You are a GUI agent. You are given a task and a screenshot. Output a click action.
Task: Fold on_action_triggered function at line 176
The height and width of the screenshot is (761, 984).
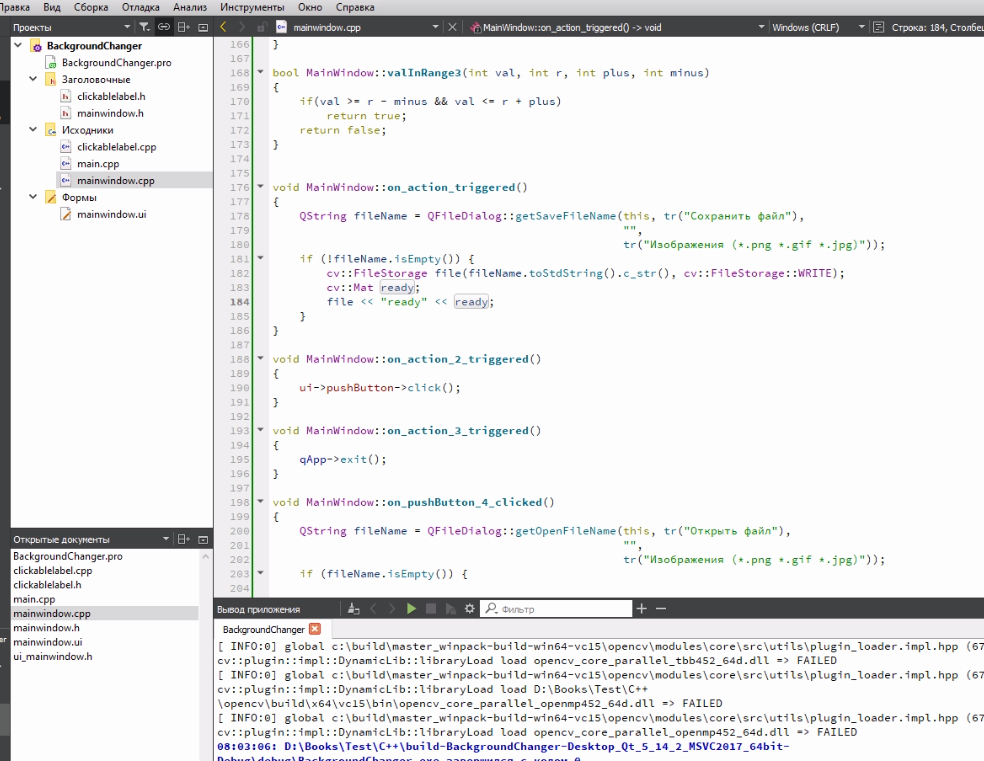260,187
